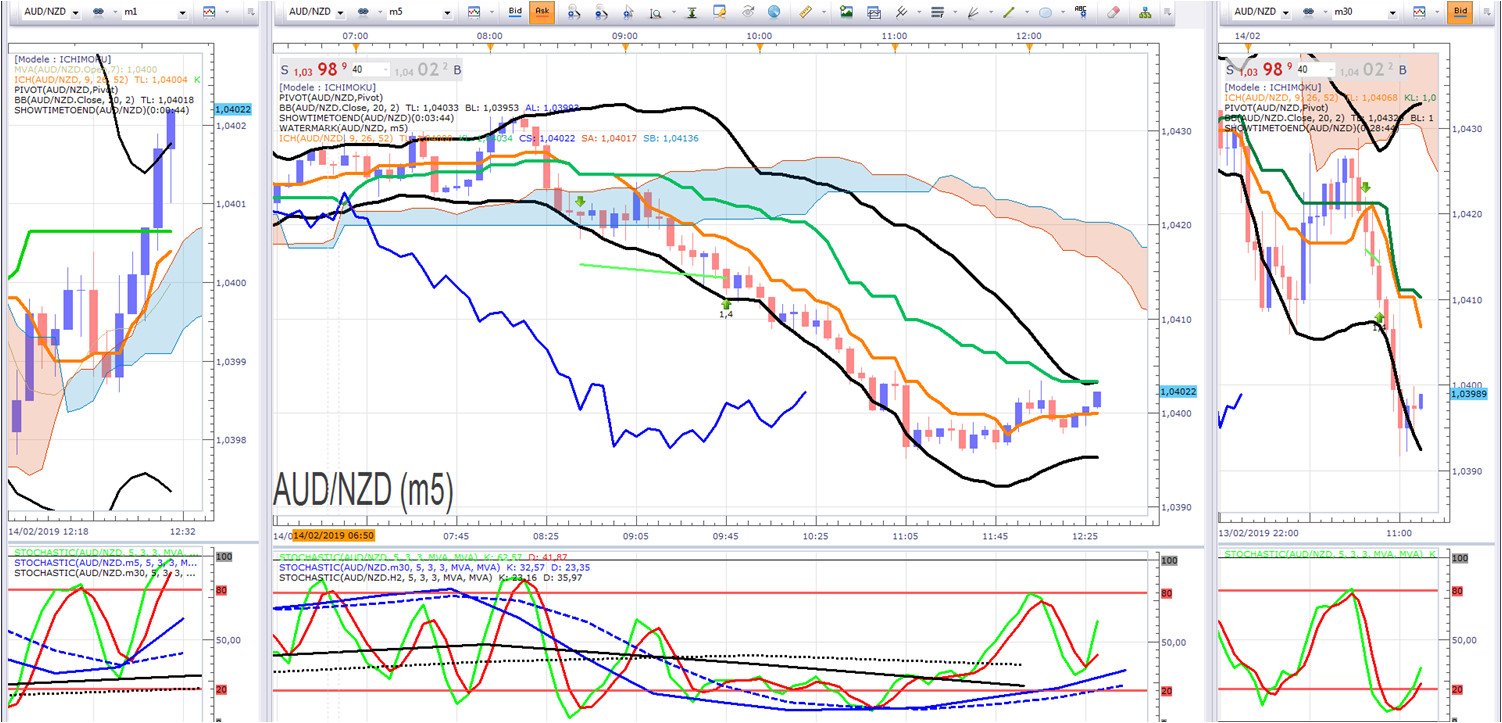Screen dimensions: 1502x723
Task: Select the zoom magnifier tool in the m5 toolbar
Action: (654, 12)
